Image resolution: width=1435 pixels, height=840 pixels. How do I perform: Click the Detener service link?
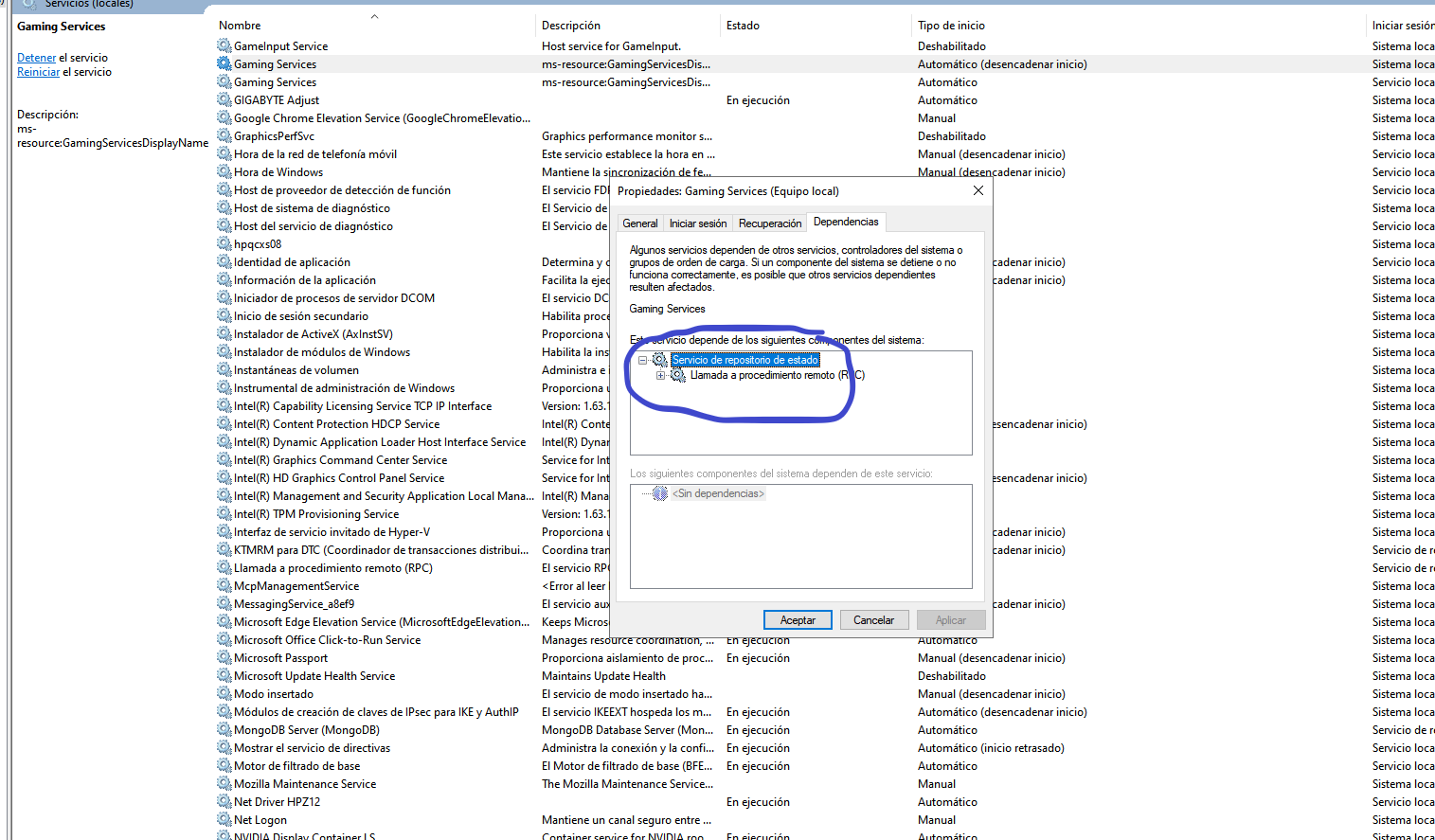point(36,58)
